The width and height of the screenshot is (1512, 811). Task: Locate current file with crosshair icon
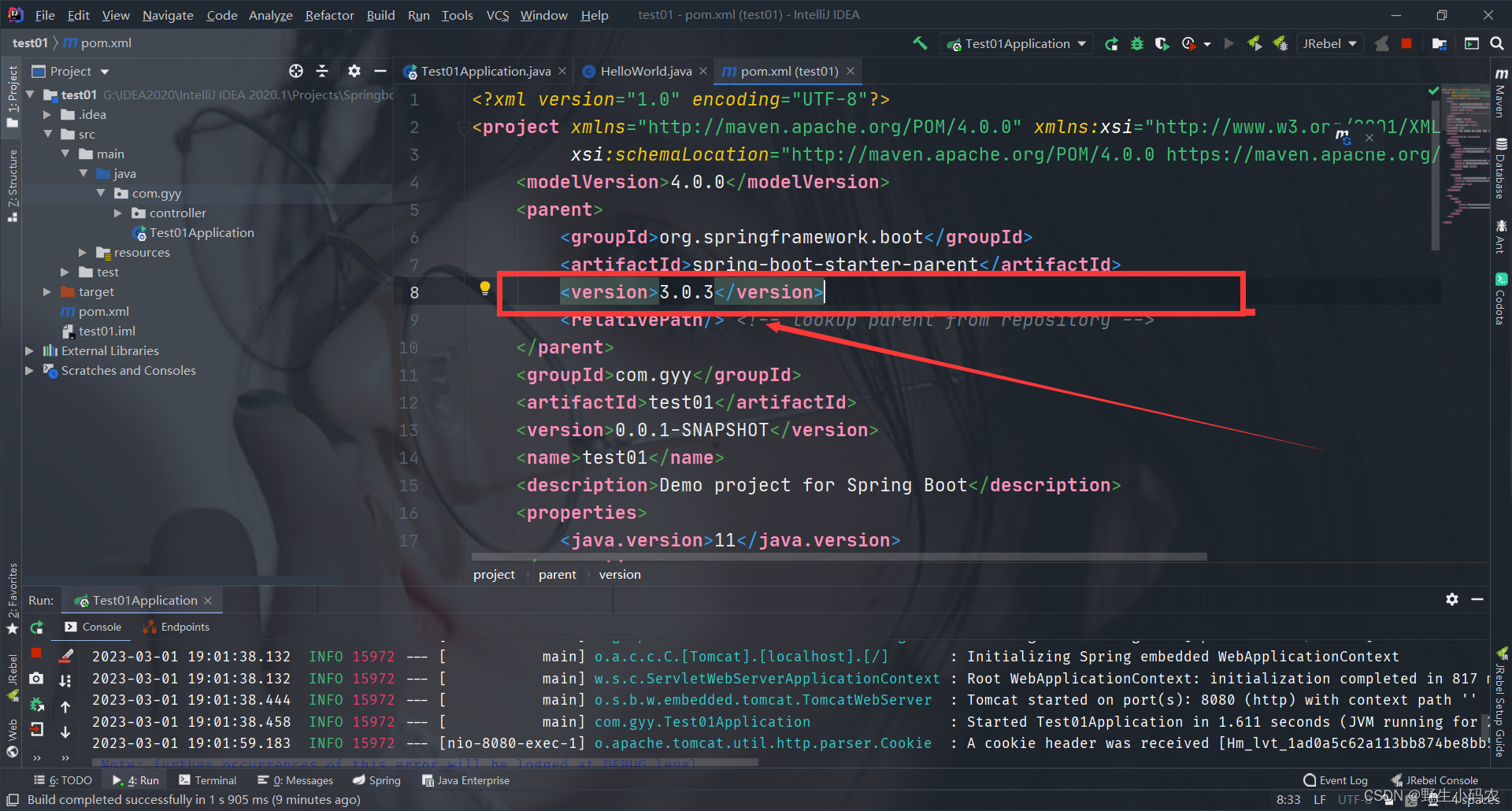point(295,71)
